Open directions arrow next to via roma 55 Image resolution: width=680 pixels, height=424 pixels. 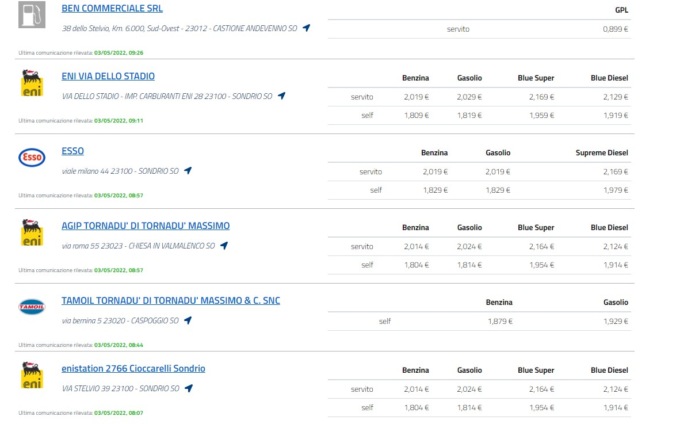[x=224, y=245]
